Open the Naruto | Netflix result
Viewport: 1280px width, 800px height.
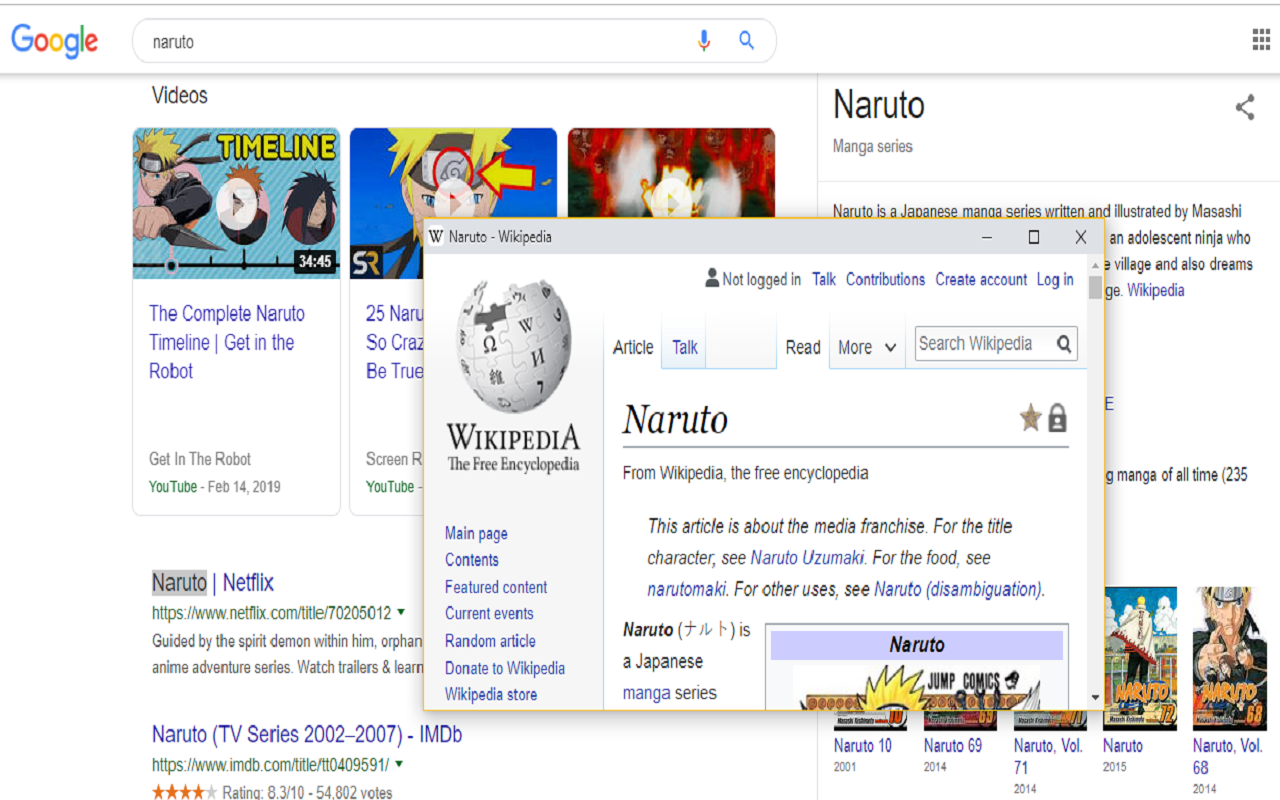[212, 582]
